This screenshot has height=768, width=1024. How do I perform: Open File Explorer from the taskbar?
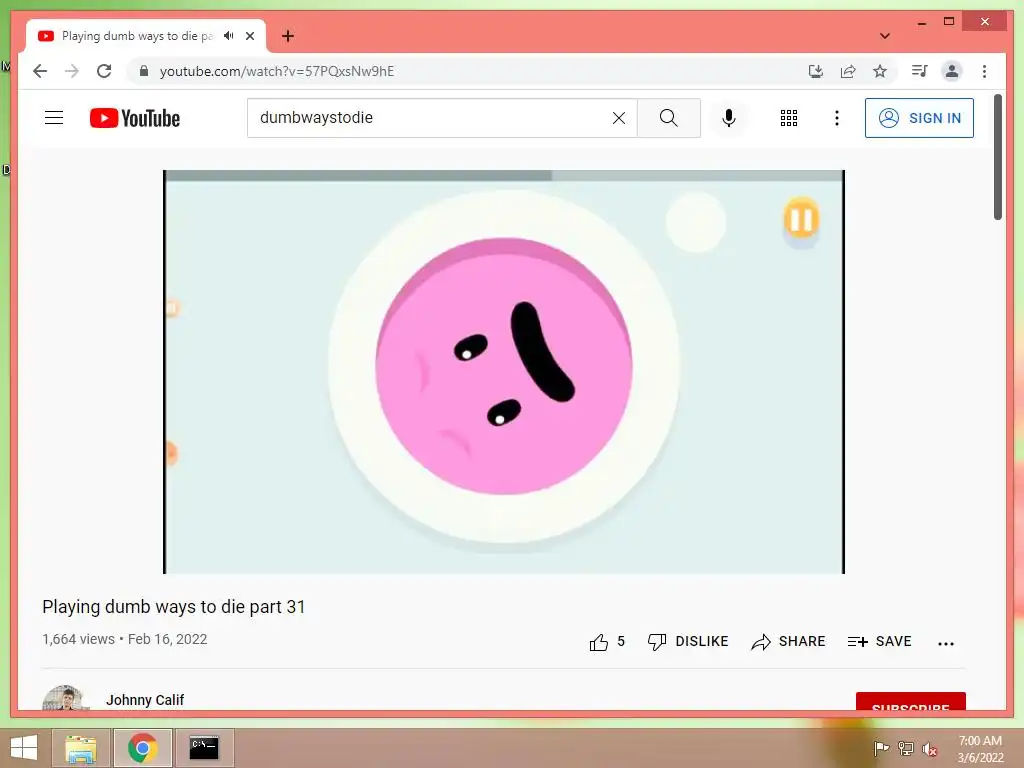tap(81, 748)
